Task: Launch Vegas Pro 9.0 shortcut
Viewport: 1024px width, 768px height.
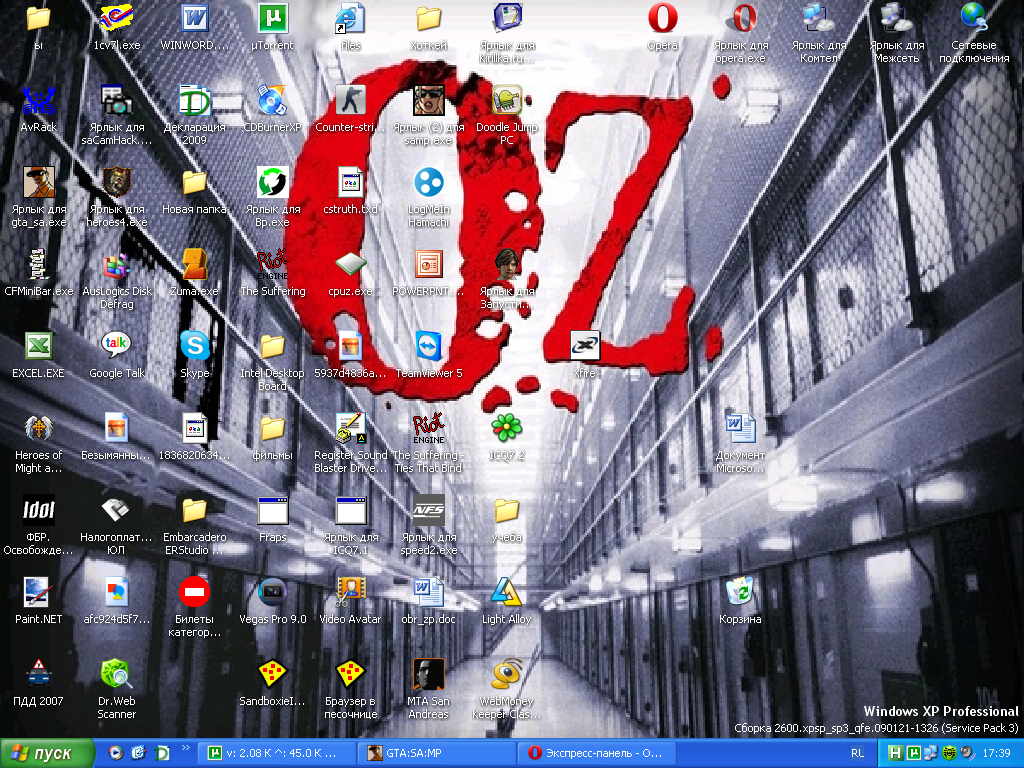Action: (x=272, y=600)
